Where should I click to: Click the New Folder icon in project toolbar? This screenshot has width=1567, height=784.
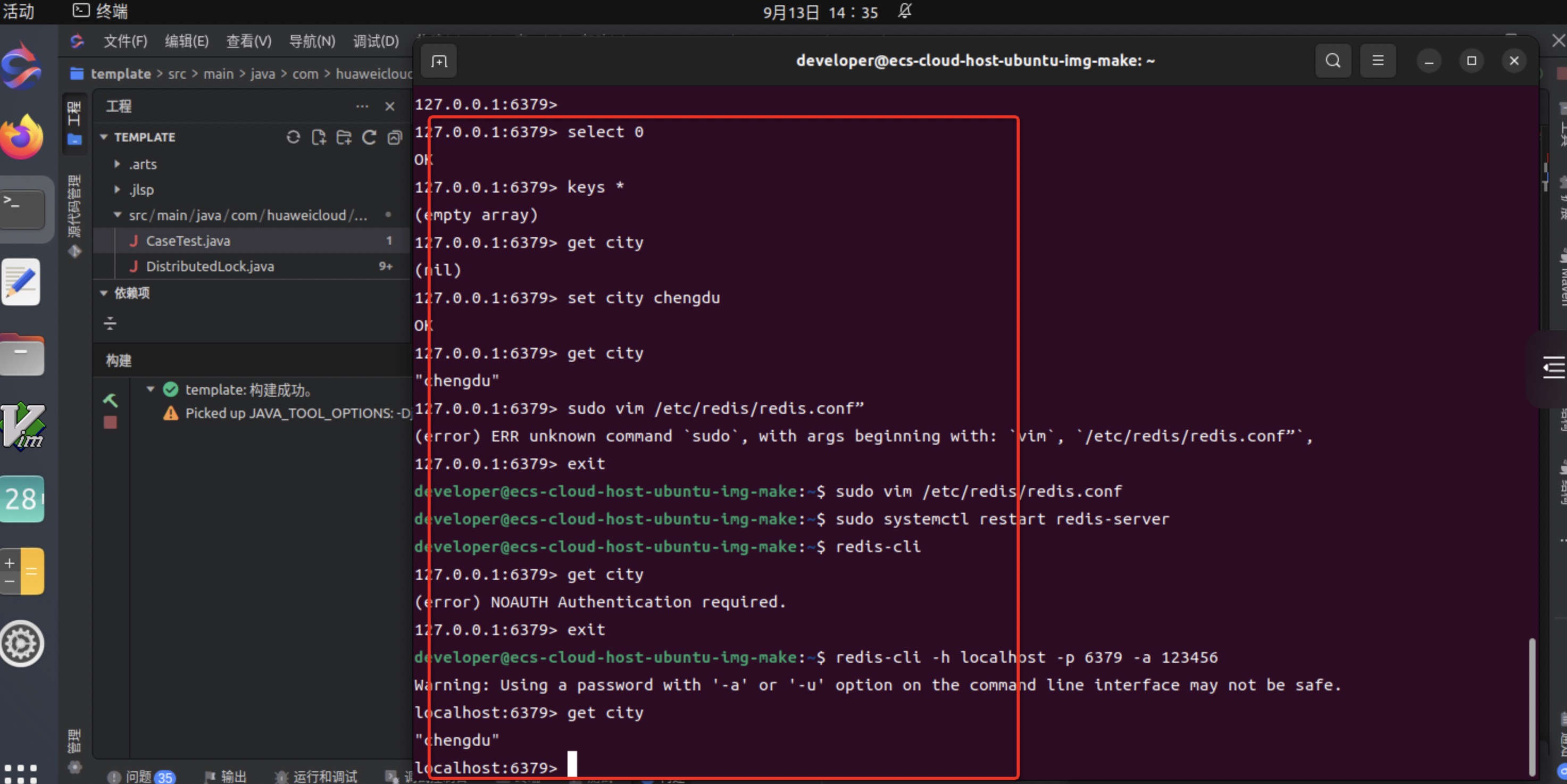(x=344, y=137)
